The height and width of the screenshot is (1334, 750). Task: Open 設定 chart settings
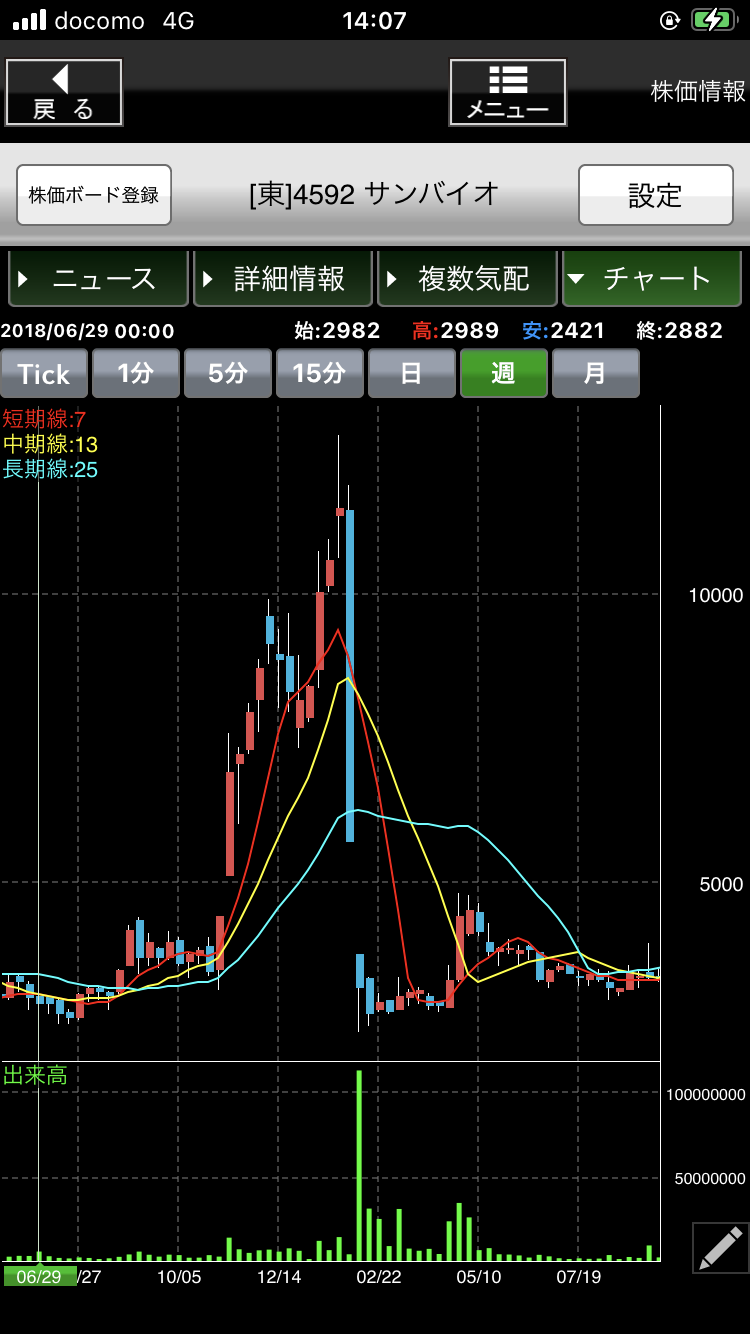tap(655, 195)
